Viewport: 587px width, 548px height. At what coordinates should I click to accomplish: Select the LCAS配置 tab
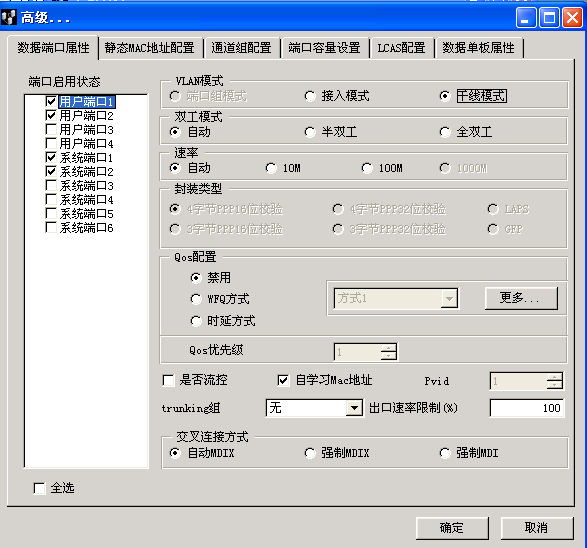pyautogui.click(x=401, y=48)
